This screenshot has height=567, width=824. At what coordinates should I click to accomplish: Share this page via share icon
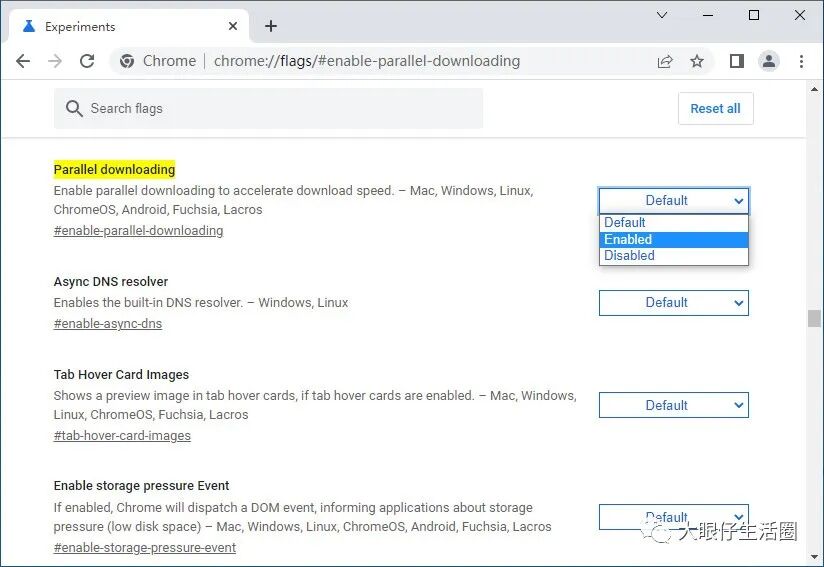point(665,61)
